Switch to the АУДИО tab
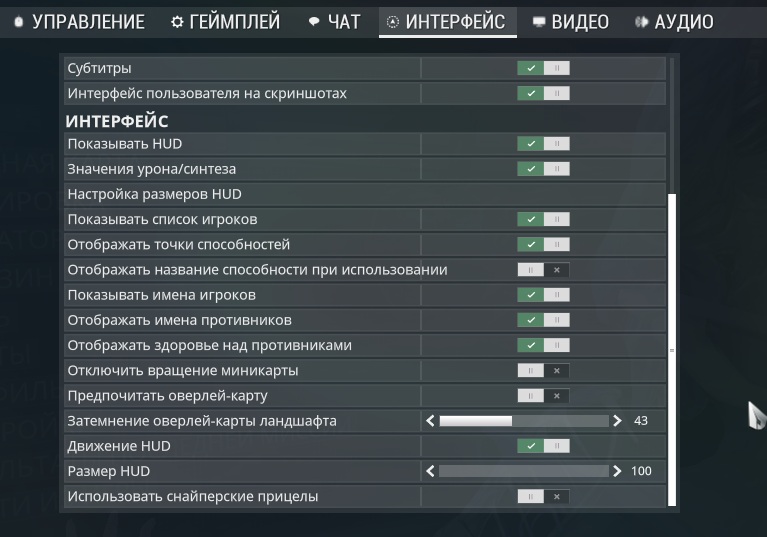This screenshot has width=767, height=537. pyautogui.click(x=674, y=22)
